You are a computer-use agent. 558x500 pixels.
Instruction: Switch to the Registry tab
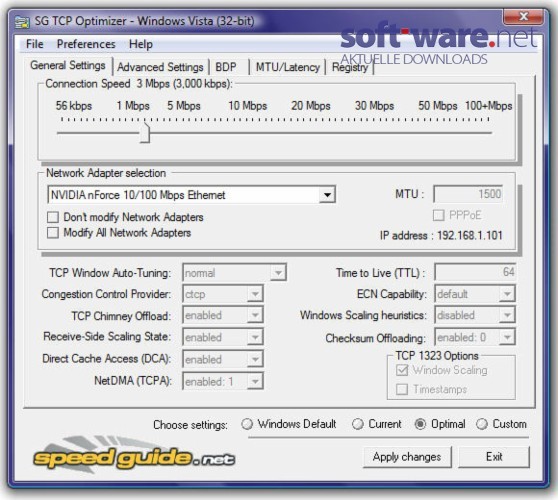(x=350, y=67)
